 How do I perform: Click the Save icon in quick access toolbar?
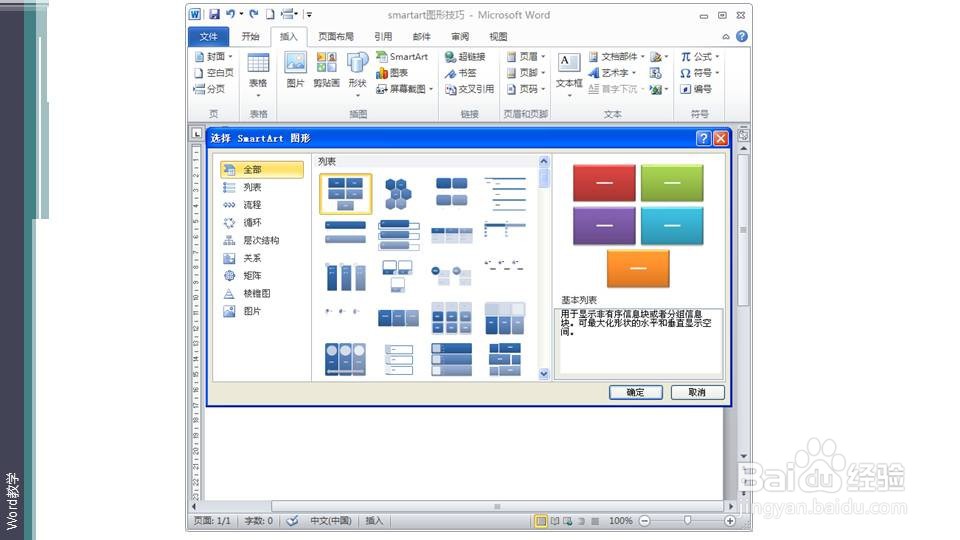click(x=214, y=14)
